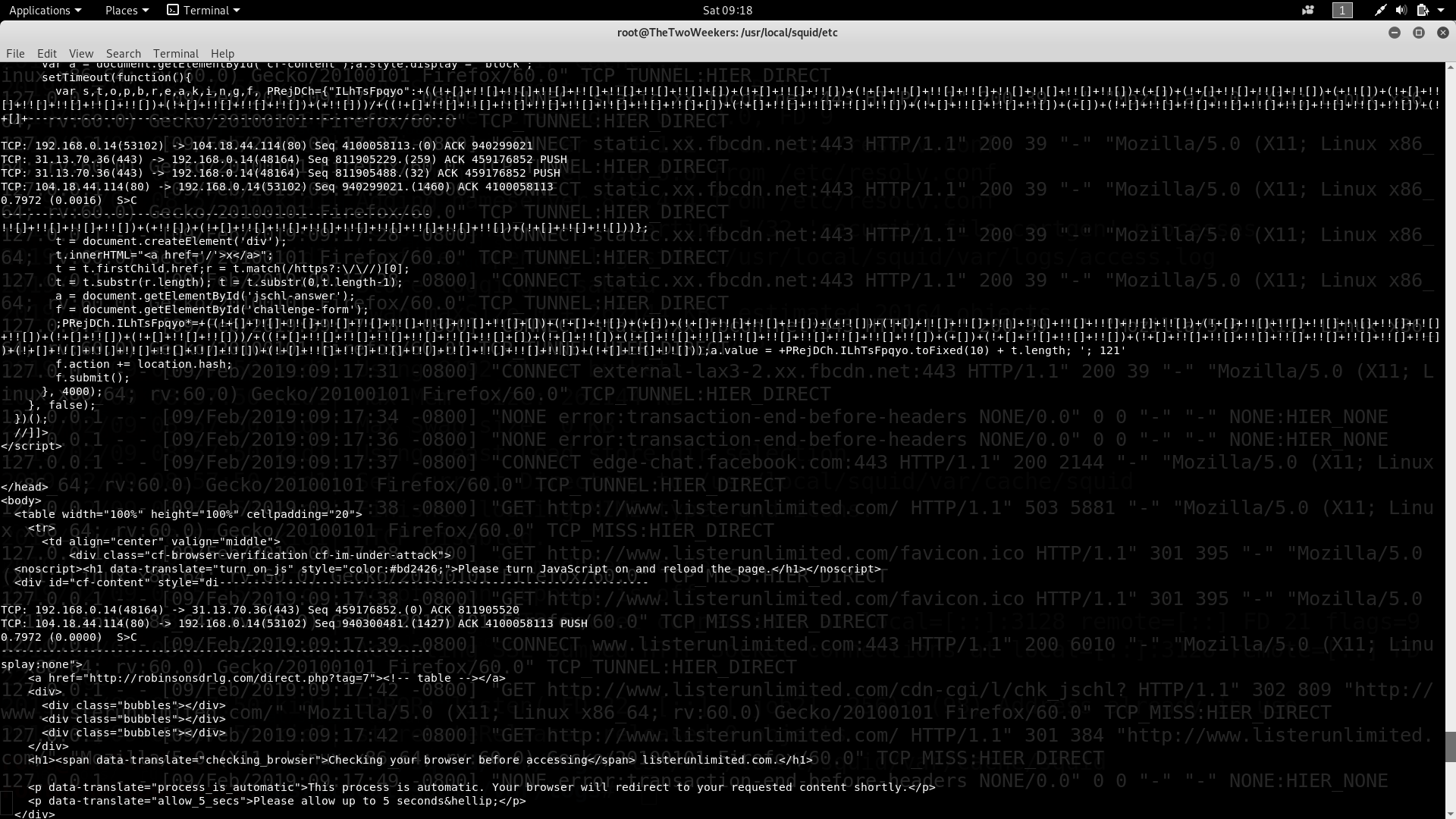Image resolution: width=1456 pixels, height=819 pixels.
Task: Click the screen recorder camera icon
Action: (1308, 10)
